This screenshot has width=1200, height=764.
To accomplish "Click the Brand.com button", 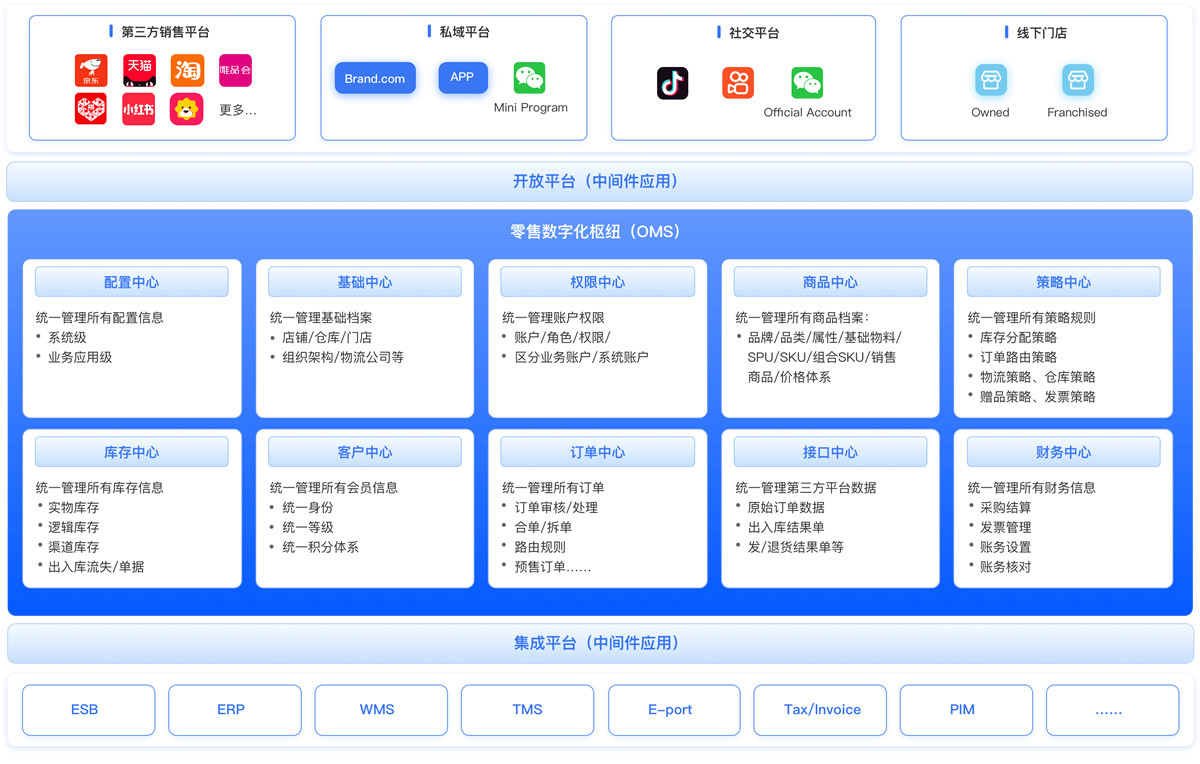I will click(375, 78).
